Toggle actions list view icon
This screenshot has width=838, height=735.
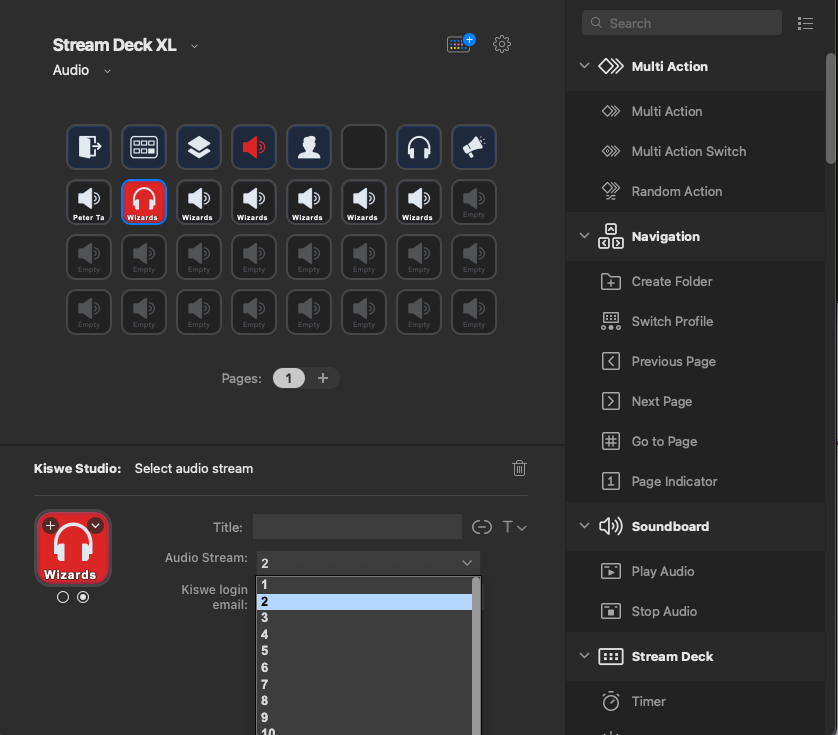[x=805, y=24]
